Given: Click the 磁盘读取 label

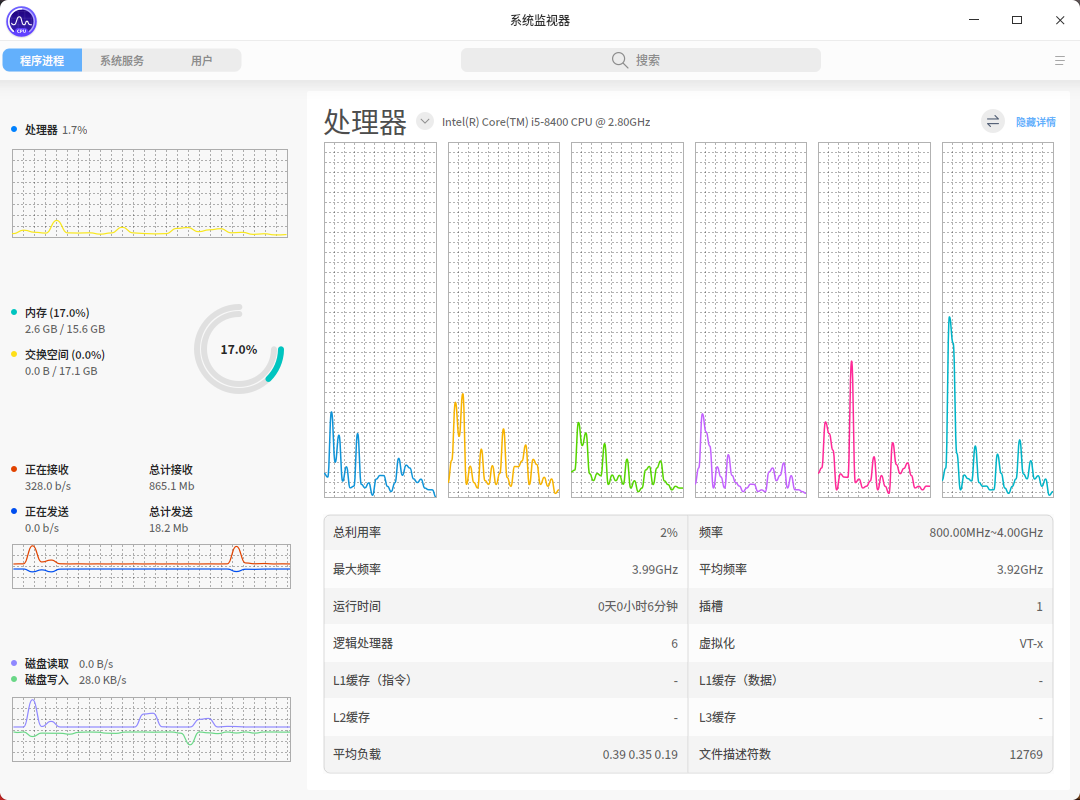Looking at the screenshot, I should (x=47, y=664).
